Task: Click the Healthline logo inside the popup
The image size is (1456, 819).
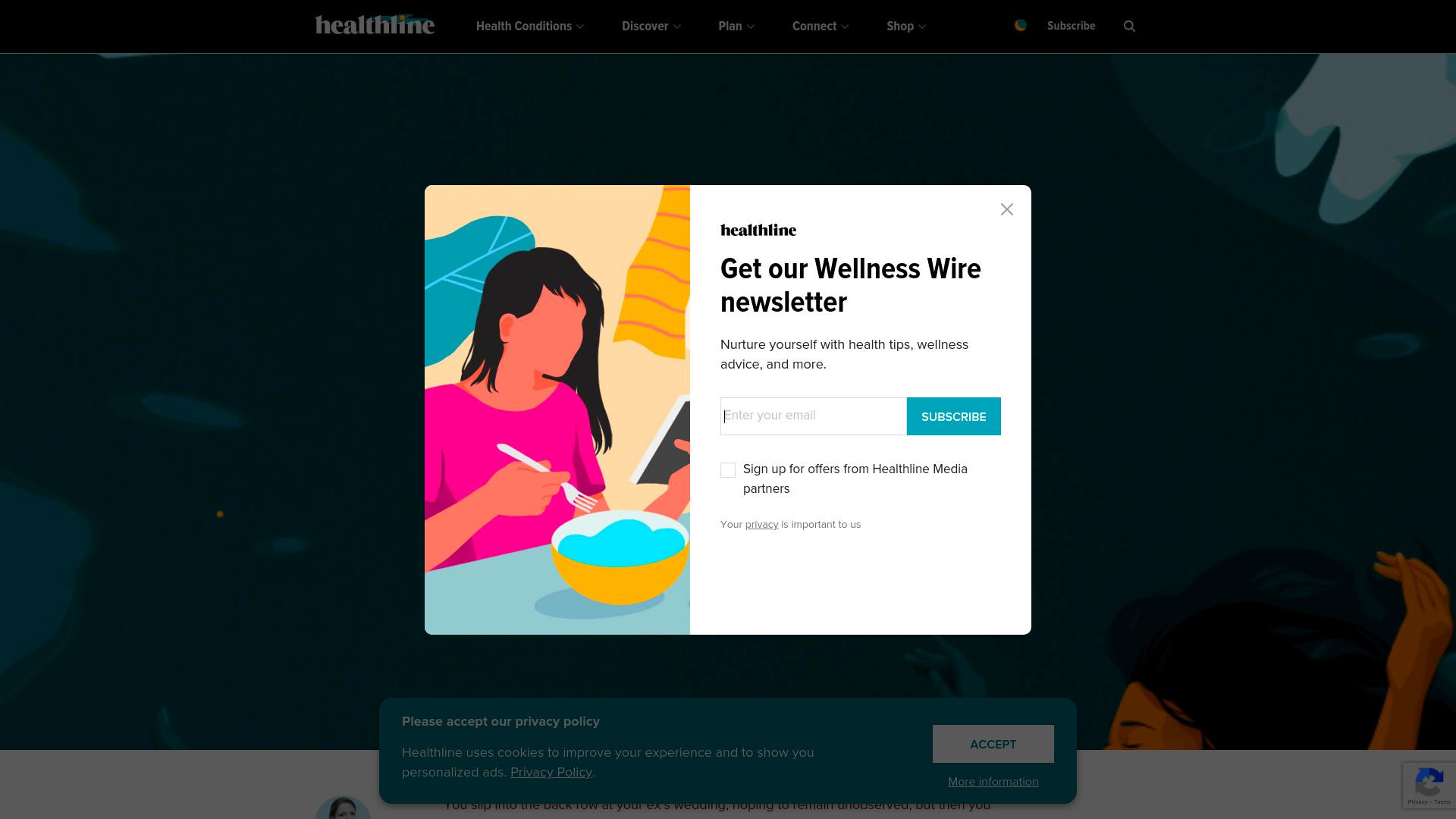Action: pyautogui.click(x=758, y=230)
